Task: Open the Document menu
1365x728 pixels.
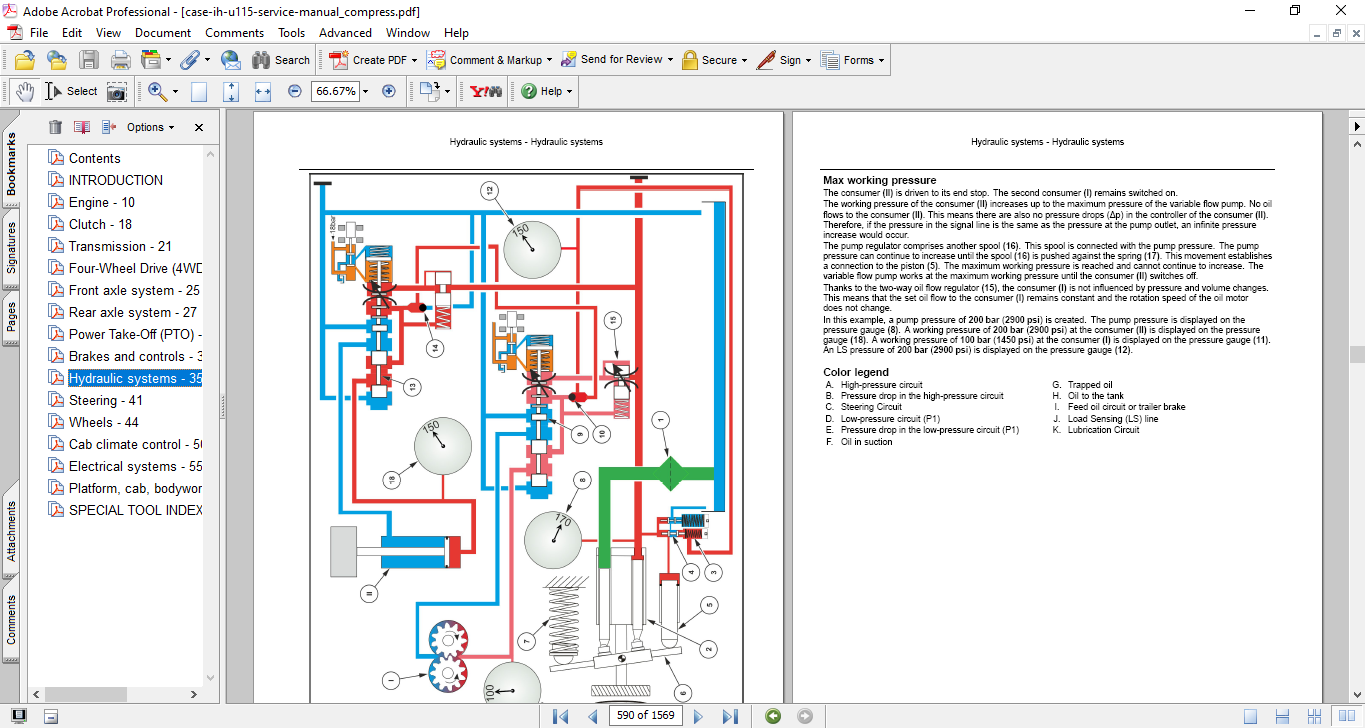Action: pyautogui.click(x=163, y=33)
